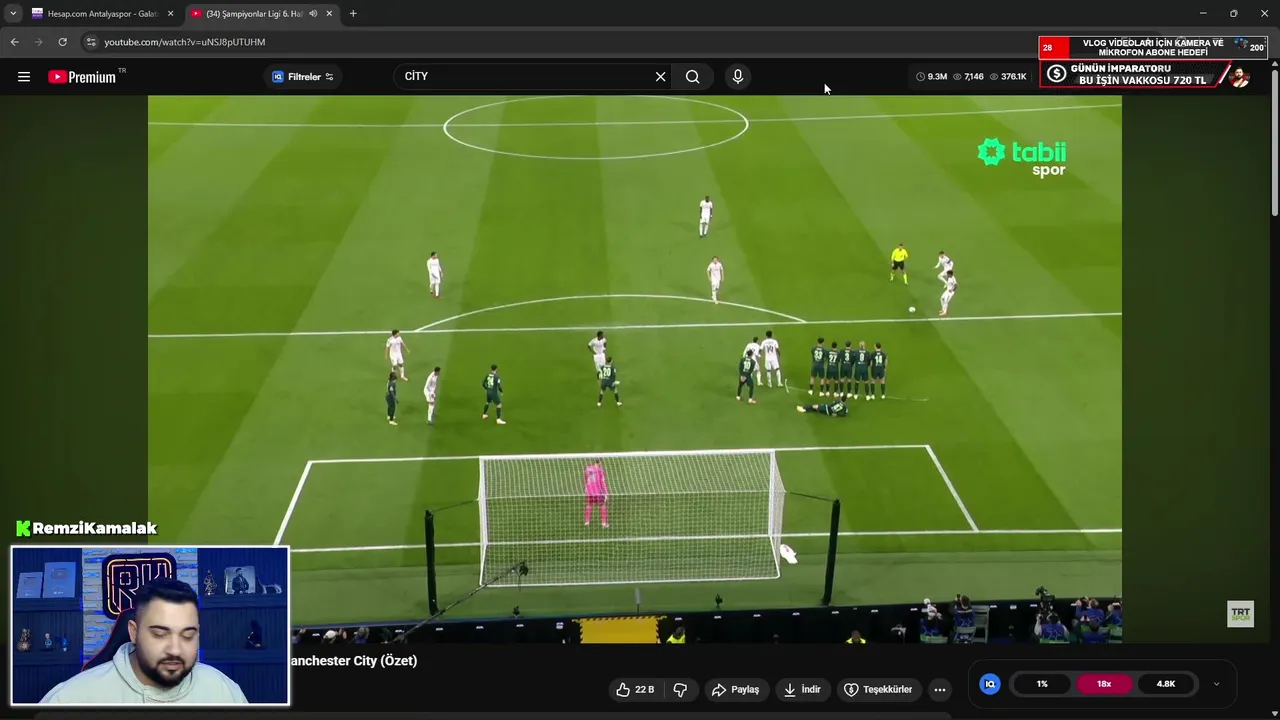Select the 4.8K stat pill
This screenshot has height=720, width=1280.
tap(1166, 684)
